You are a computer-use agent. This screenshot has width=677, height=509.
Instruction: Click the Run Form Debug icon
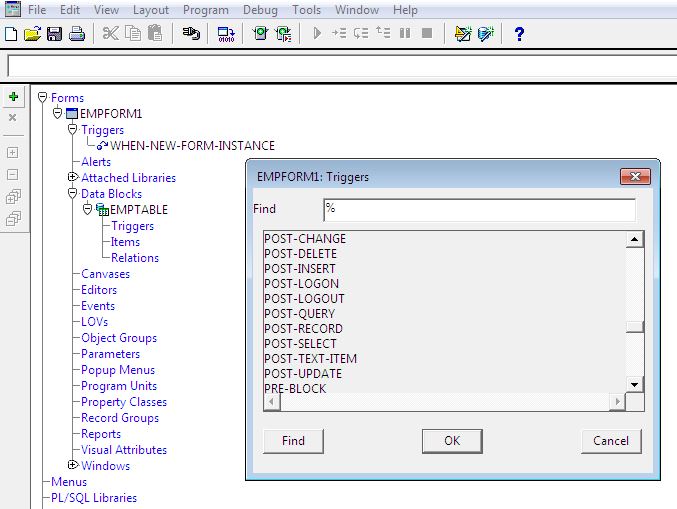pyautogui.click(x=284, y=34)
